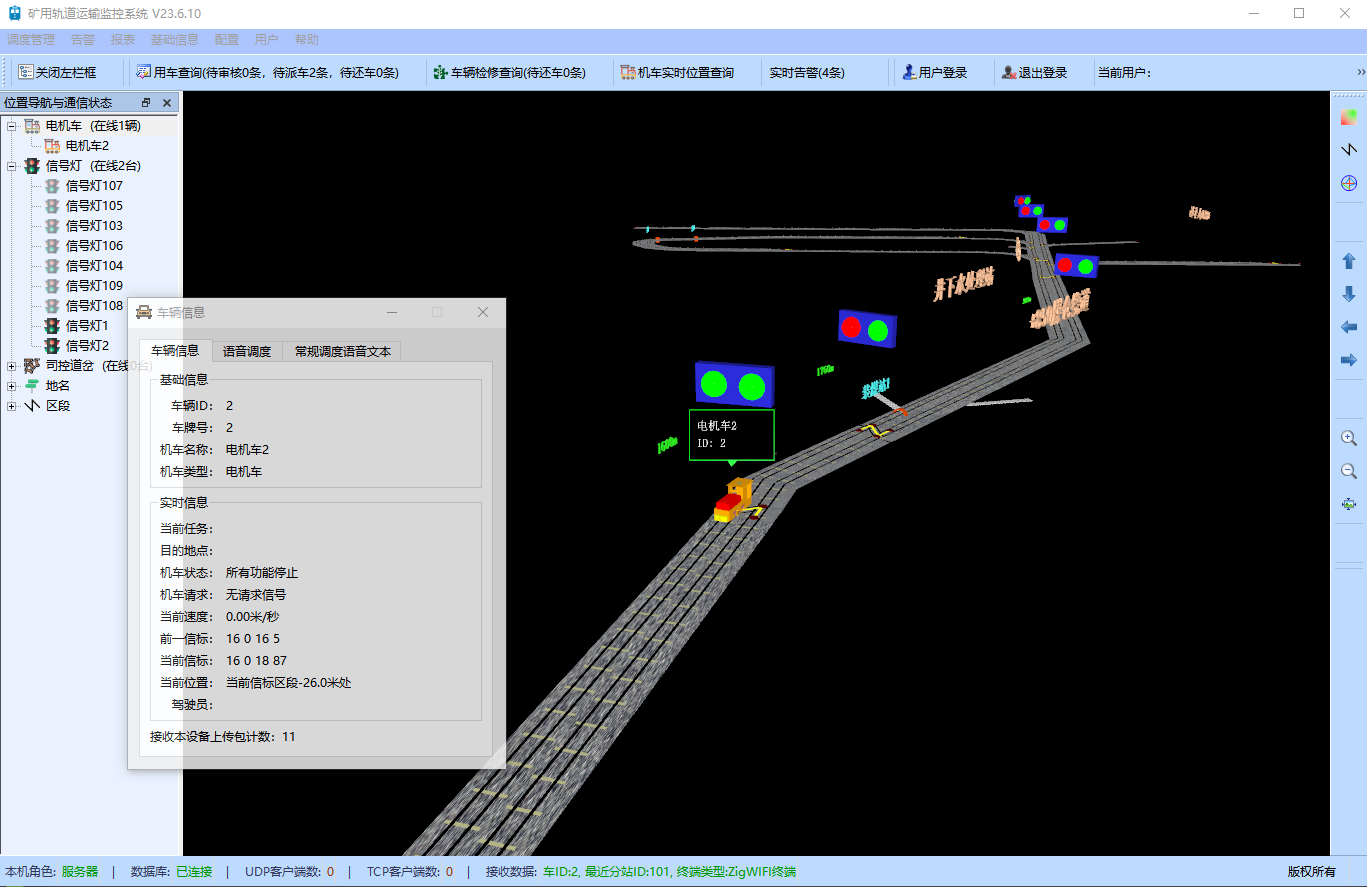Click the fit-to-view icon below zoom out
This screenshot has width=1367, height=887.
click(x=1349, y=504)
